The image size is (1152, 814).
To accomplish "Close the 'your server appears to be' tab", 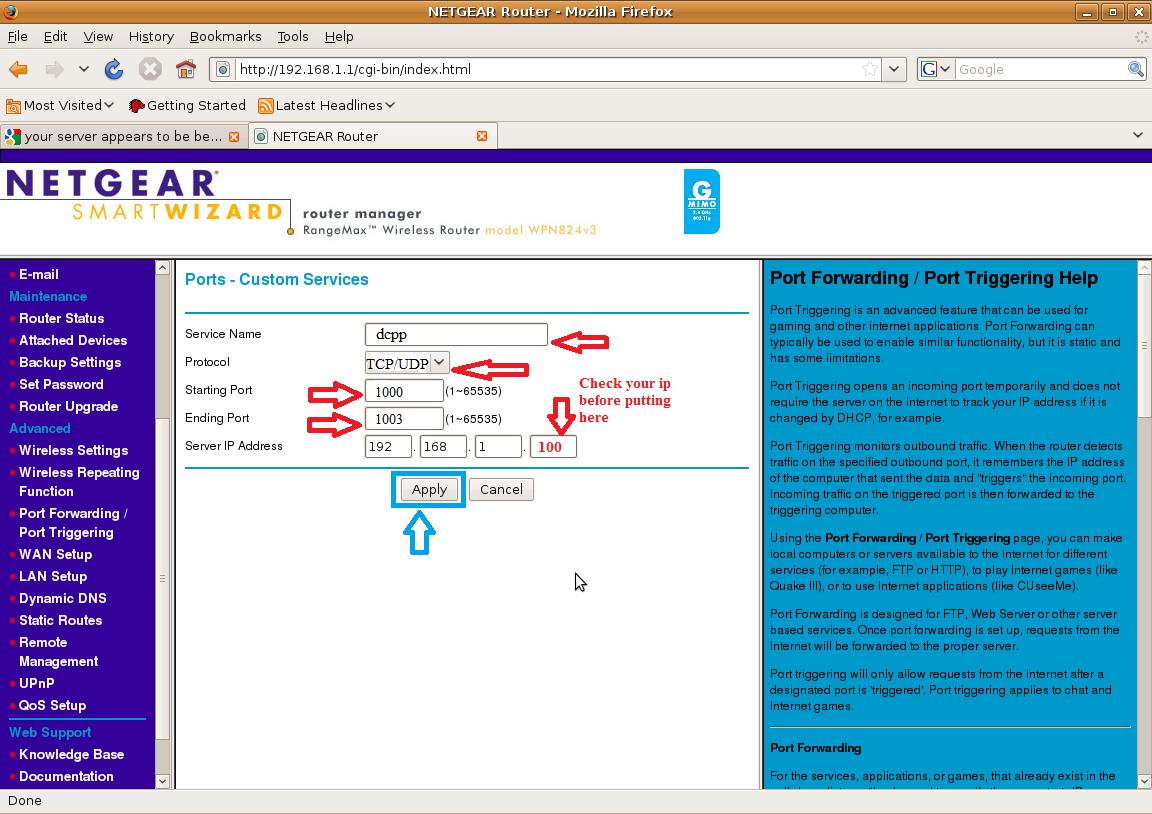I will pos(234,137).
